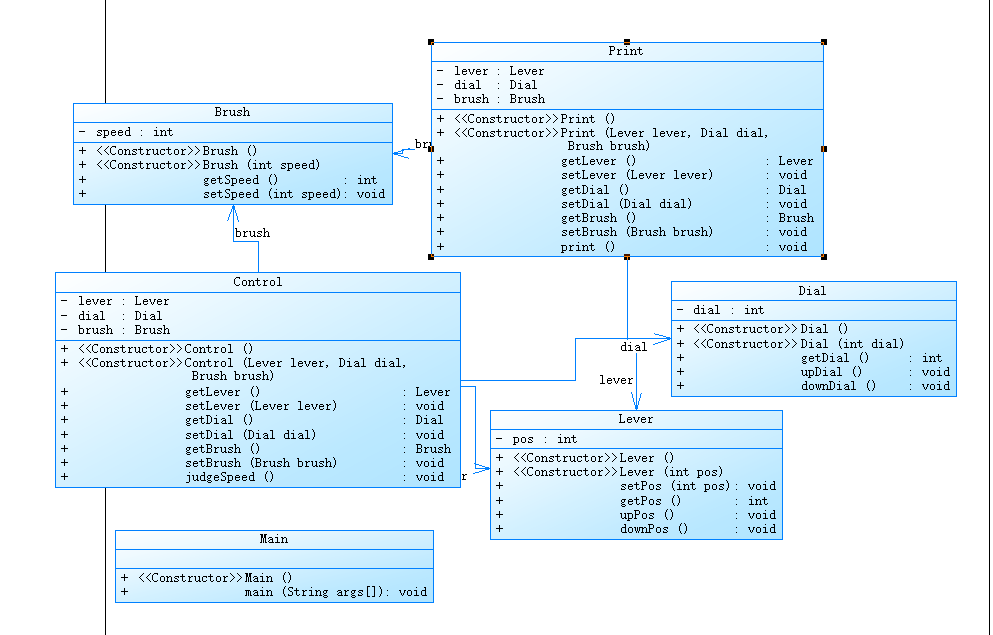Click Main () constructor entry

[x=269, y=579]
